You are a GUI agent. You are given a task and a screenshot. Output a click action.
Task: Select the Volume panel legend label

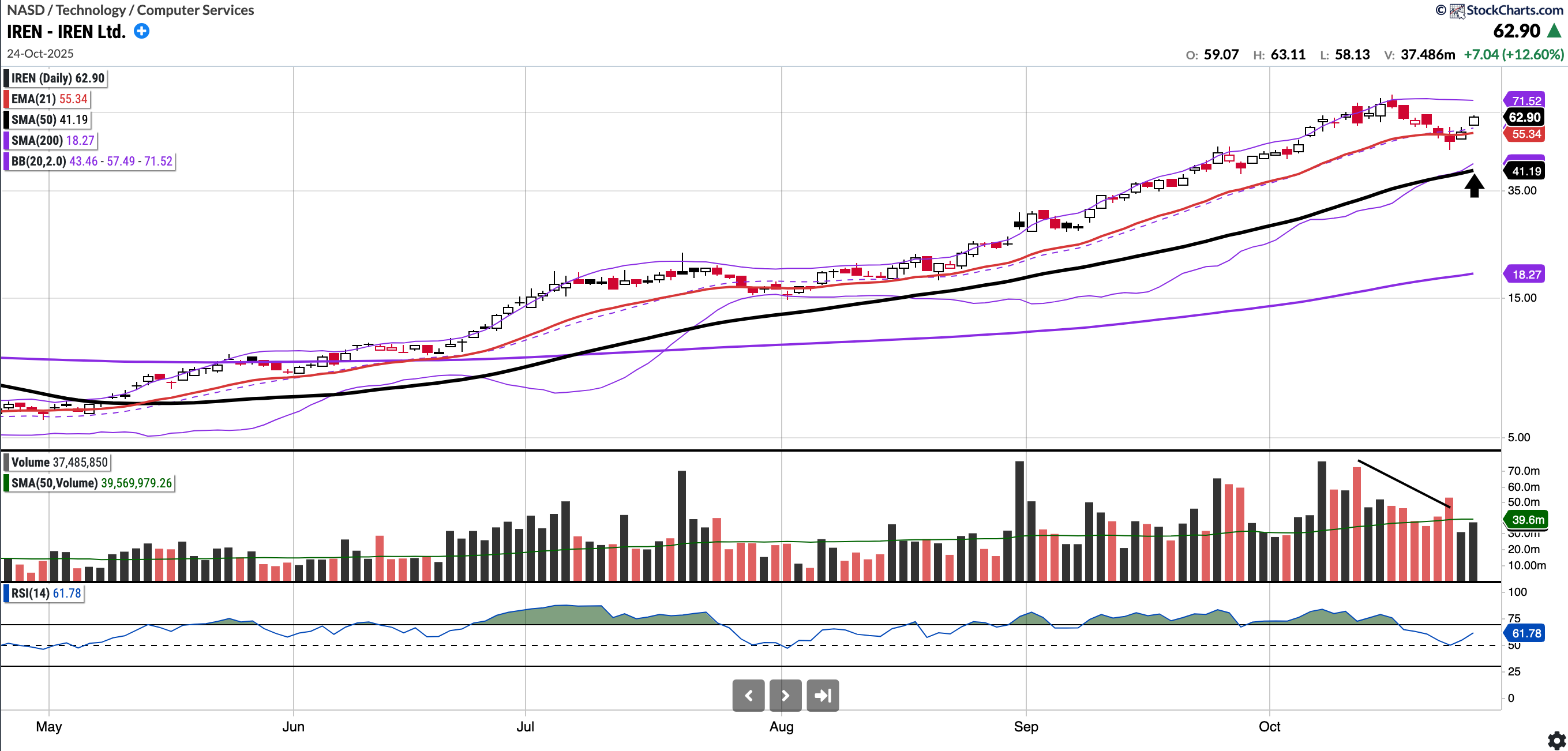58,462
